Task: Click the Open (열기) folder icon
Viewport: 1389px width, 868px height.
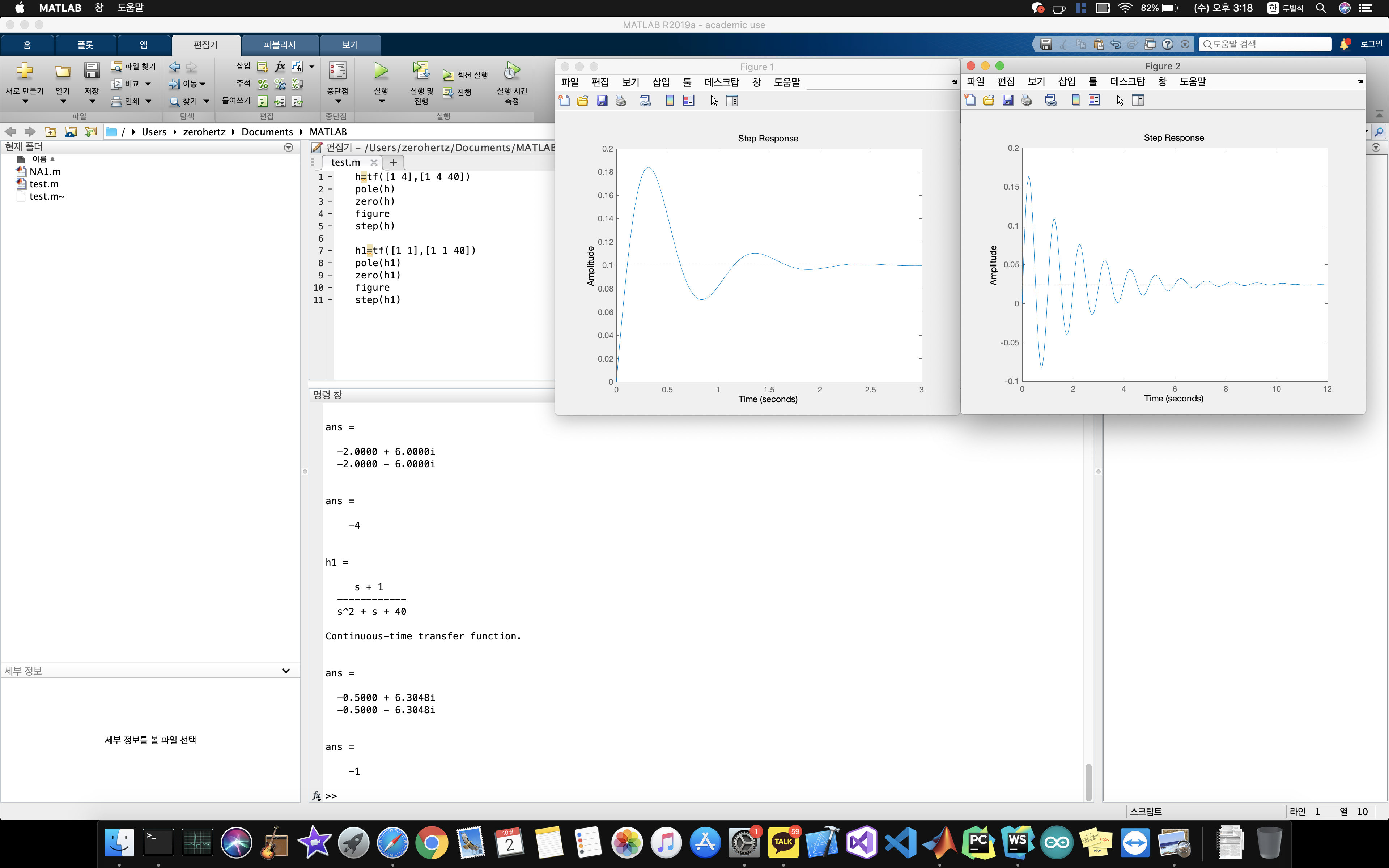Action: point(63,71)
